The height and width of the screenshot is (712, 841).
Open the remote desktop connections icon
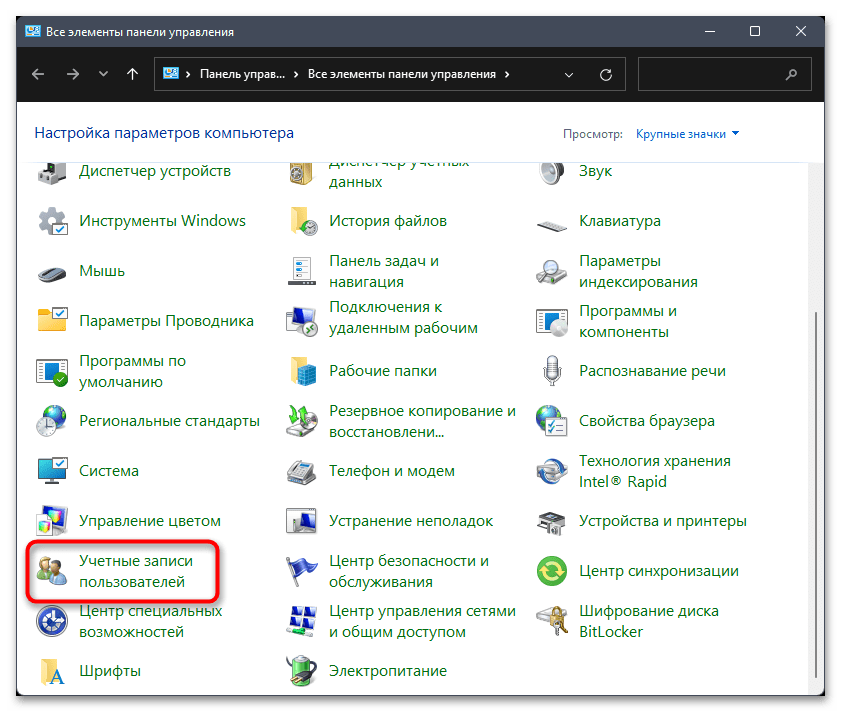tap(302, 321)
